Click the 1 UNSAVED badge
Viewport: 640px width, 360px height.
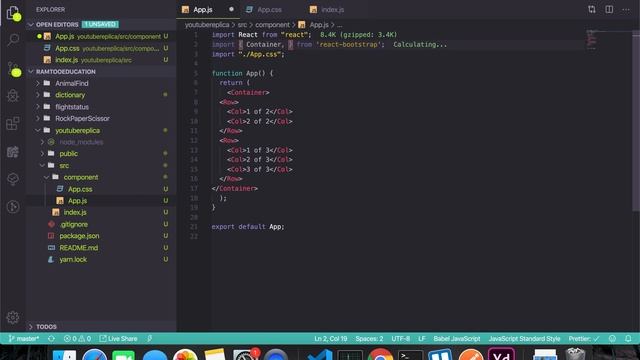[100, 24]
